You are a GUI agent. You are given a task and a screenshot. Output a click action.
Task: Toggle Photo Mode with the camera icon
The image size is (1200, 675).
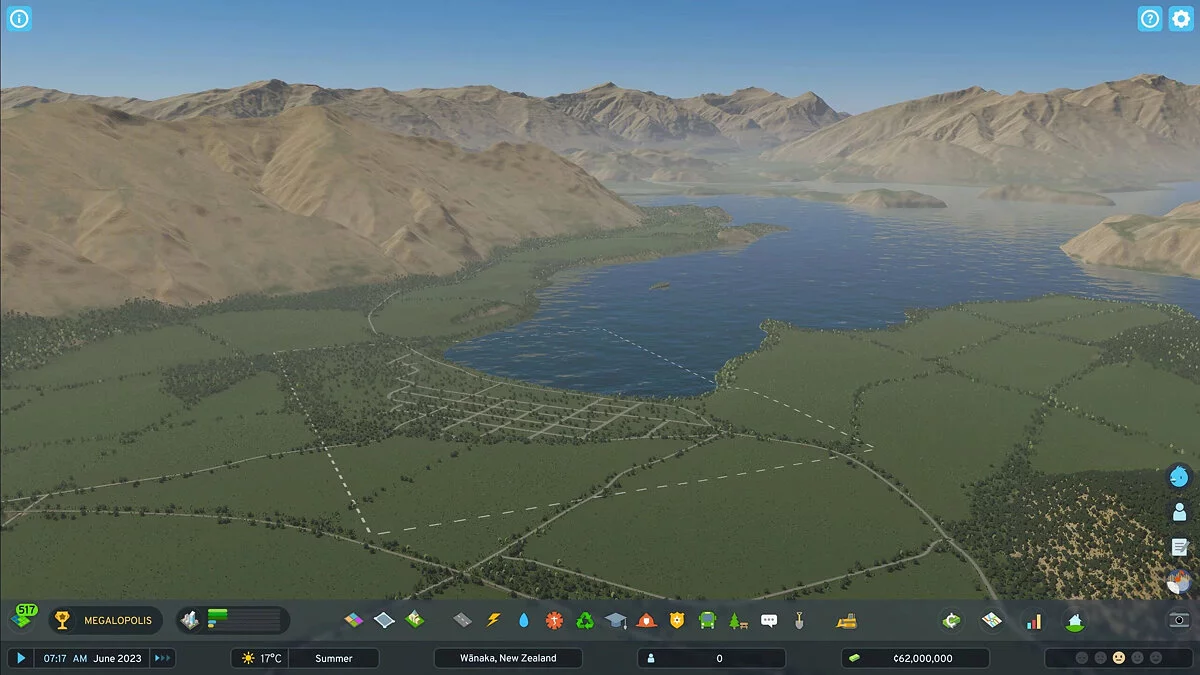pos(1177,620)
